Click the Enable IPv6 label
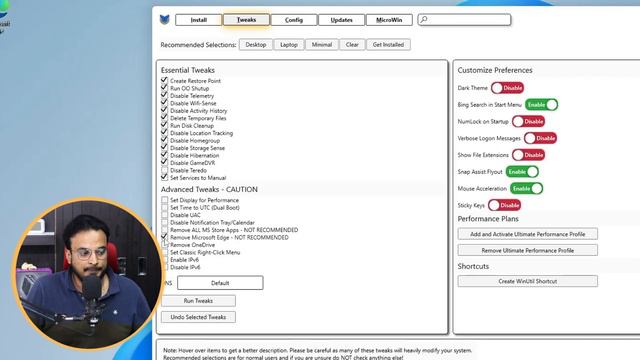Screen dimensions: 640x360 point(184,260)
